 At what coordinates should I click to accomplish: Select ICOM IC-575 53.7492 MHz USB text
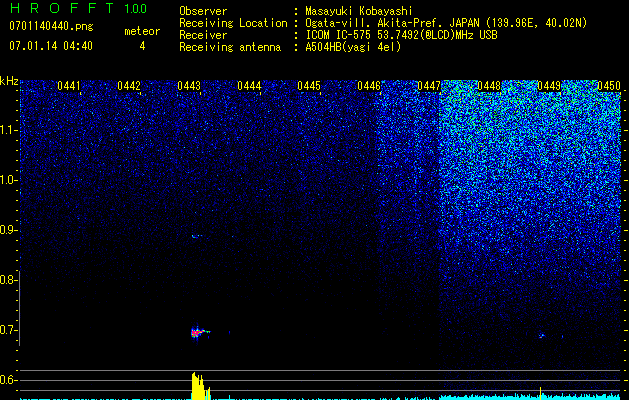[x=401, y=35]
